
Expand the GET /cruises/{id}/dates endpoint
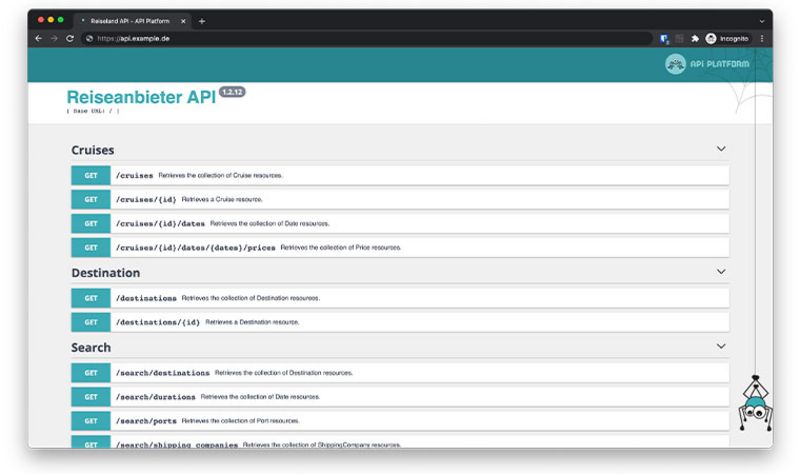(399, 223)
